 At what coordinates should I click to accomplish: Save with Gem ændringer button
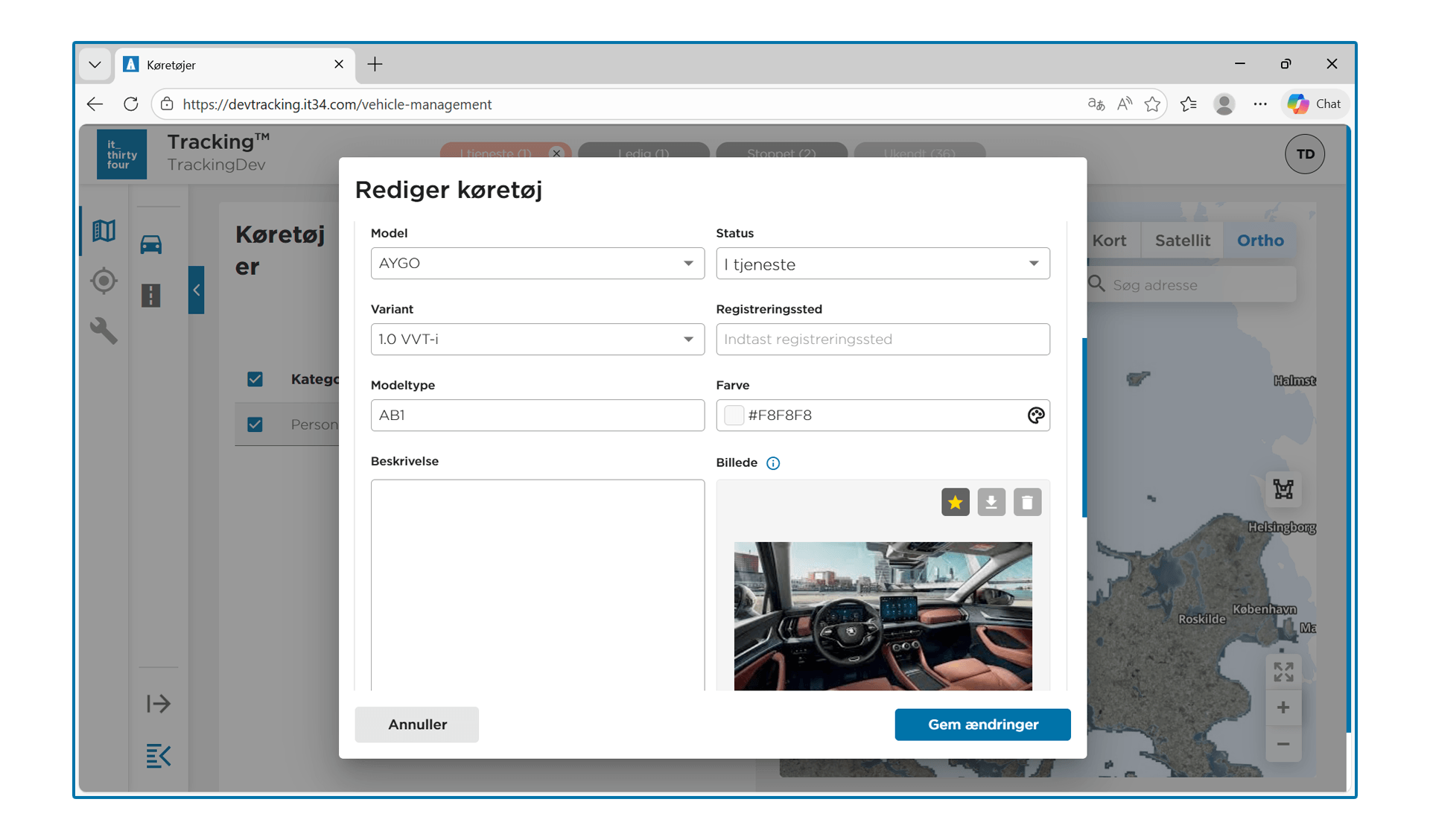tap(982, 725)
